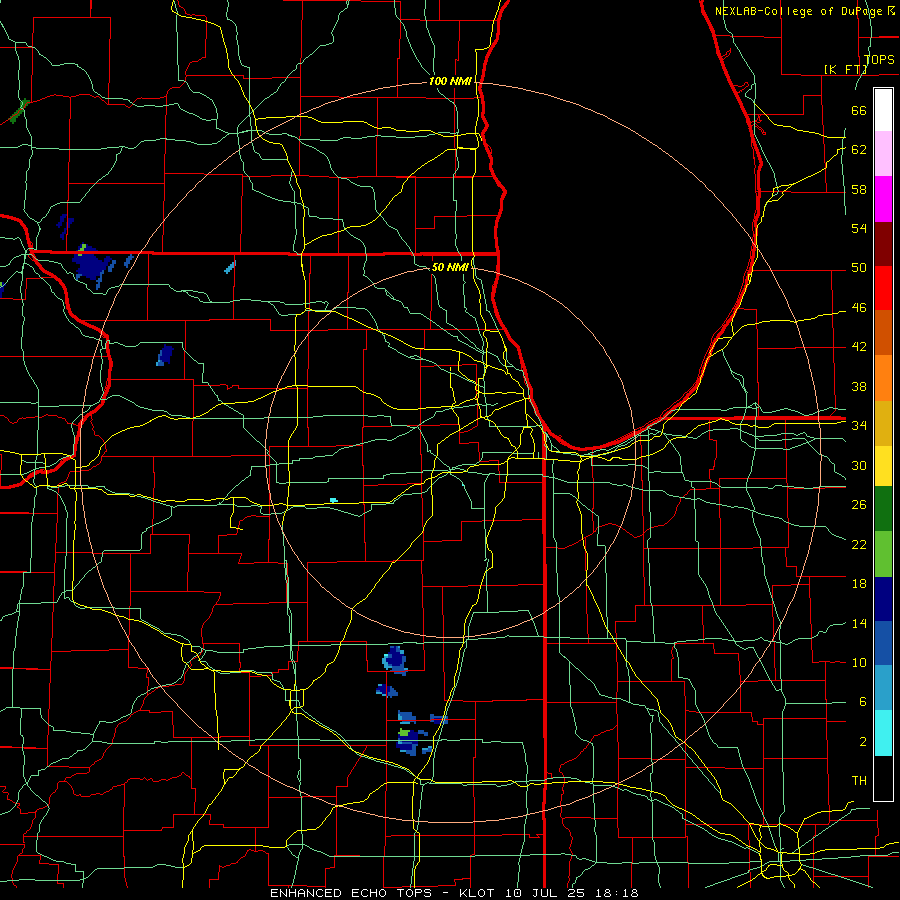Click the "ENHANCED ECHO TOPS" product caption
This screenshot has width=900, height=900.
pyautogui.click(x=351, y=893)
